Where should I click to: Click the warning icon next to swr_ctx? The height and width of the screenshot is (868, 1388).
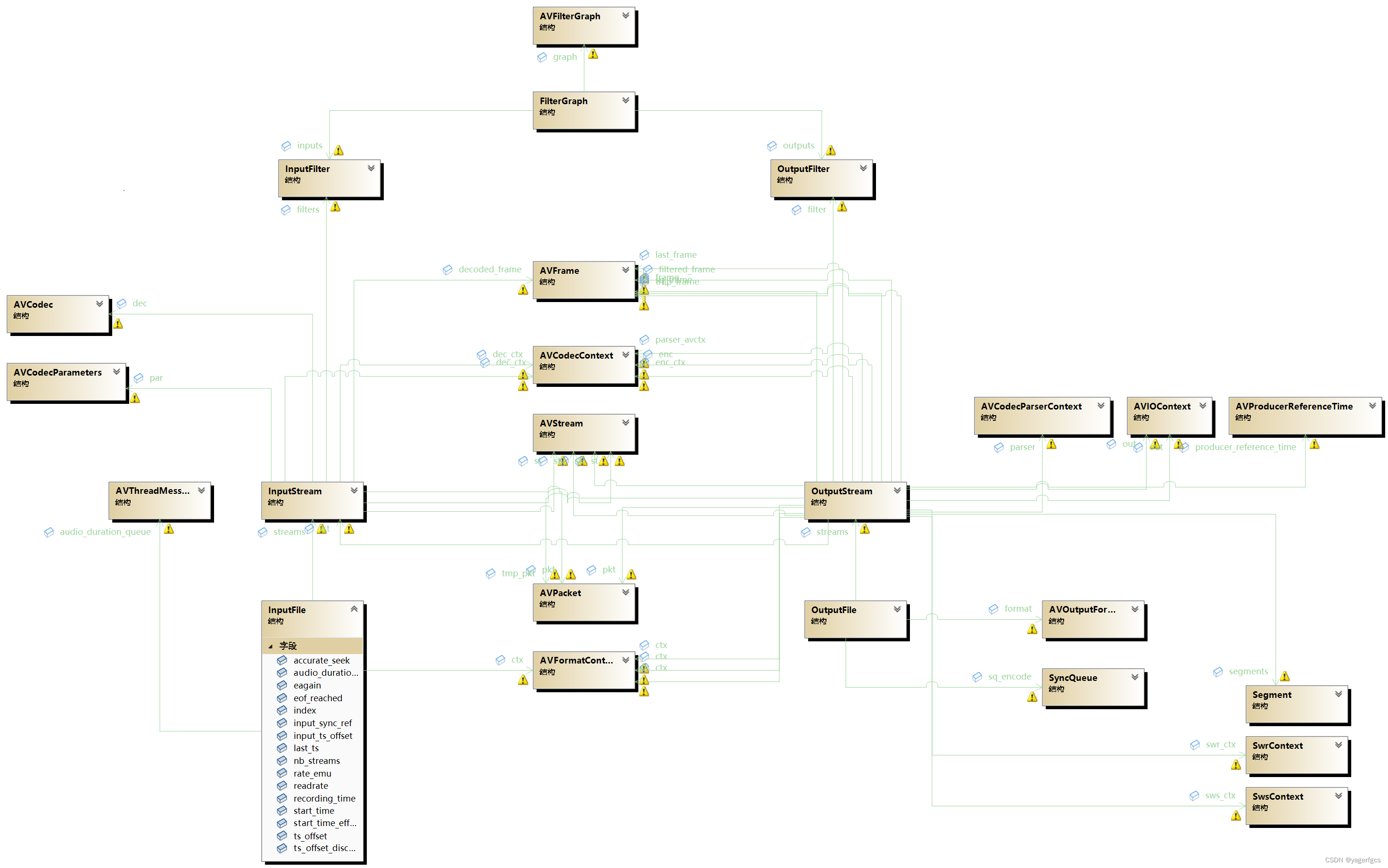pos(1236,765)
